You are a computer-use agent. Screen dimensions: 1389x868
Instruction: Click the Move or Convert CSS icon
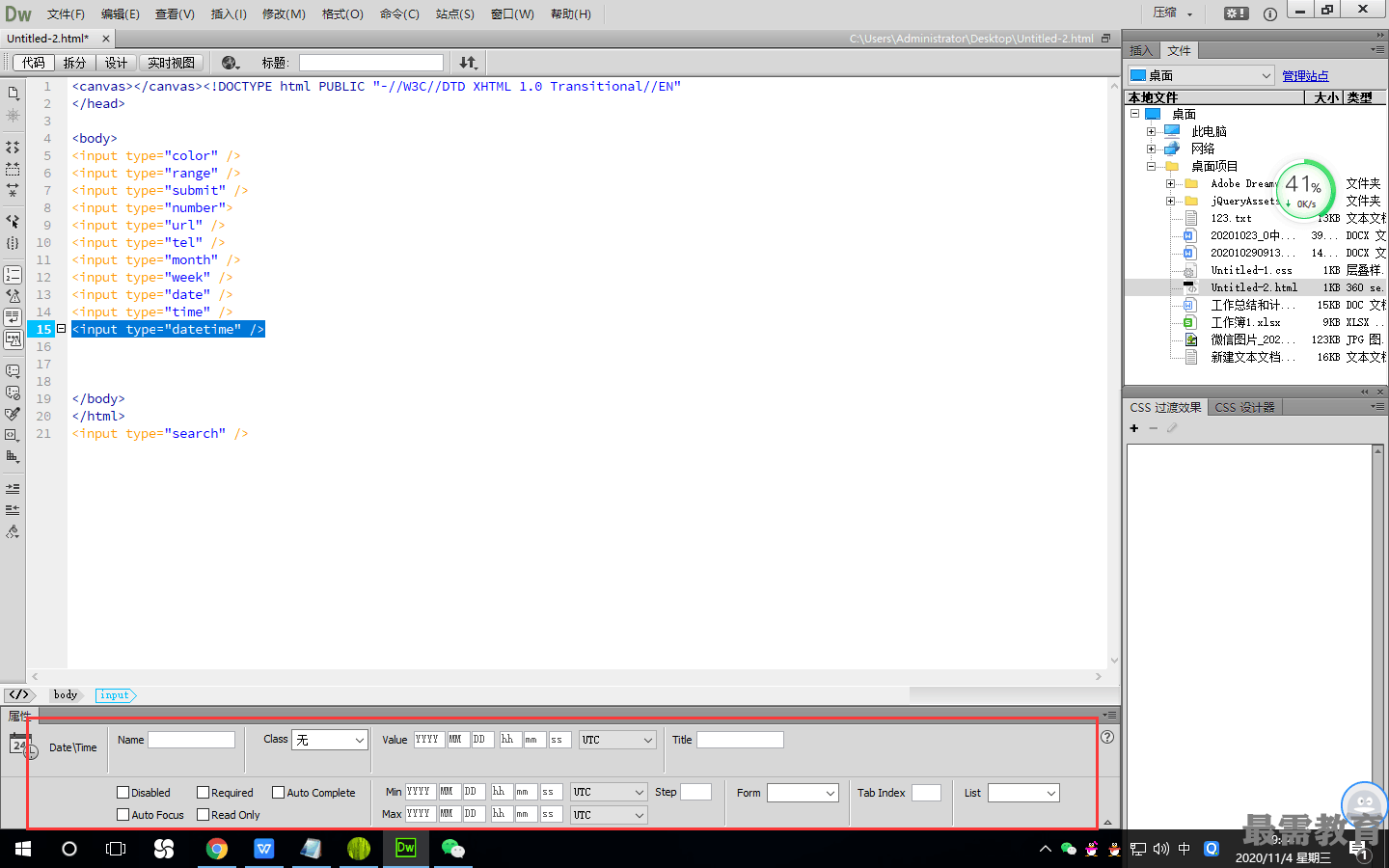(13, 456)
